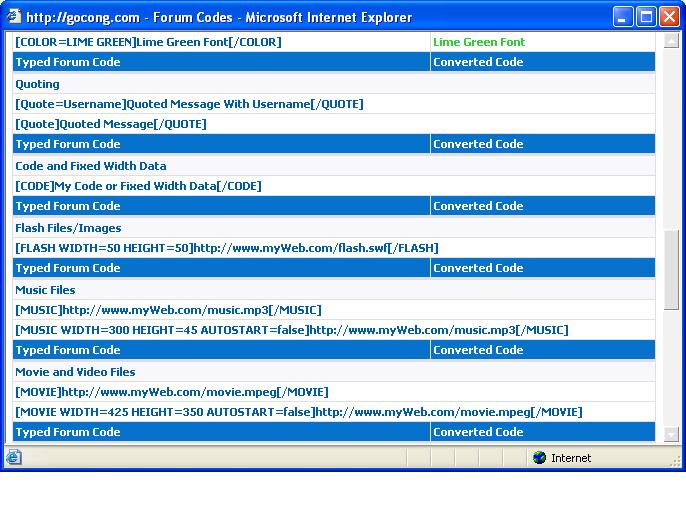Click the Internet Explorer icon in title bar
The width and height of the screenshot is (686, 512).
click(x=13, y=17)
